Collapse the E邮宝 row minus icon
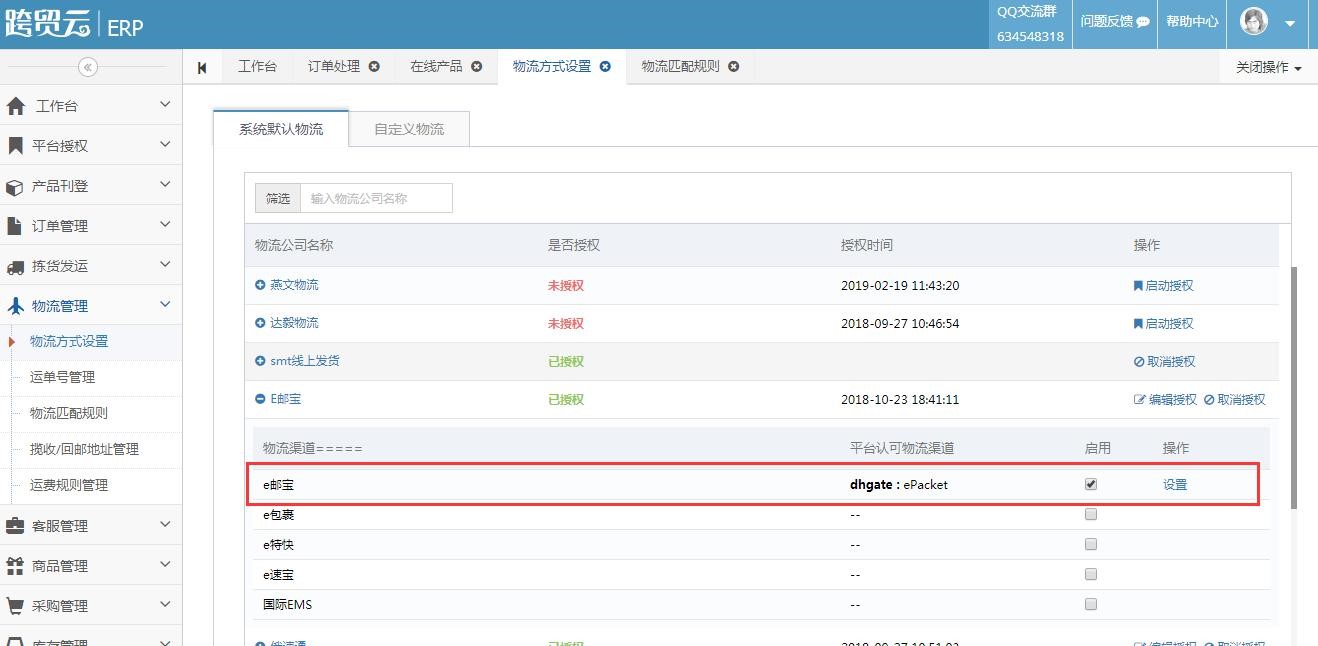Image resolution: width=1318 pixels, height=646 pixels. tap(260, 399)
